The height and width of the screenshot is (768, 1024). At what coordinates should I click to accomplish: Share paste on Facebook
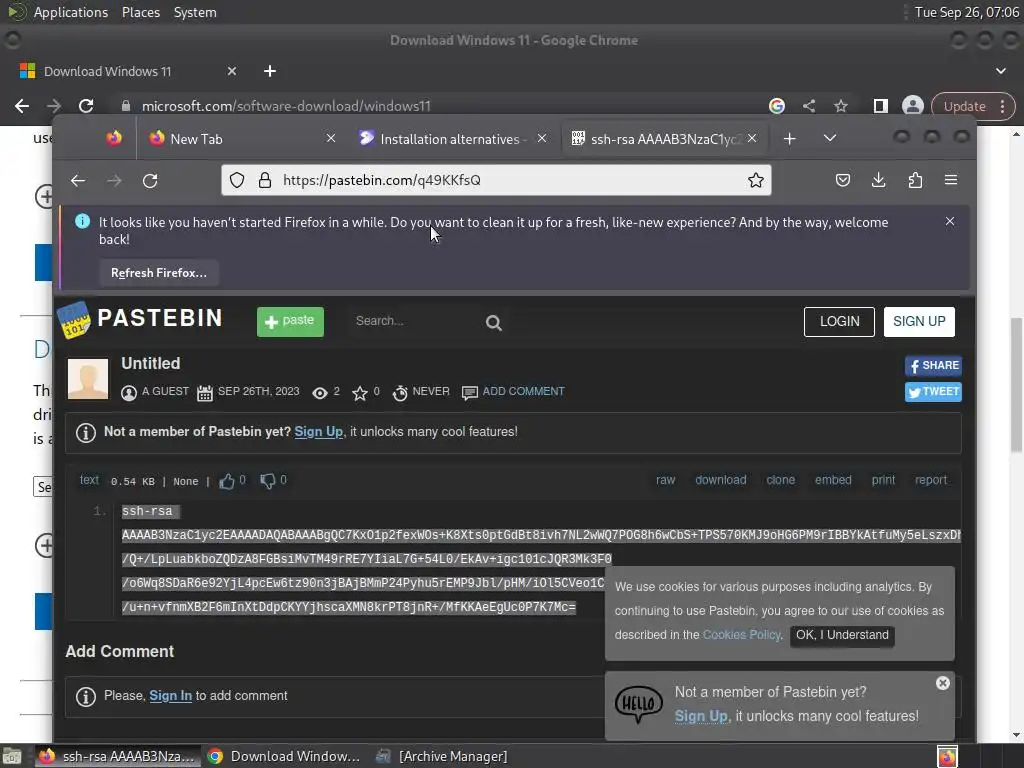(933, 366)
